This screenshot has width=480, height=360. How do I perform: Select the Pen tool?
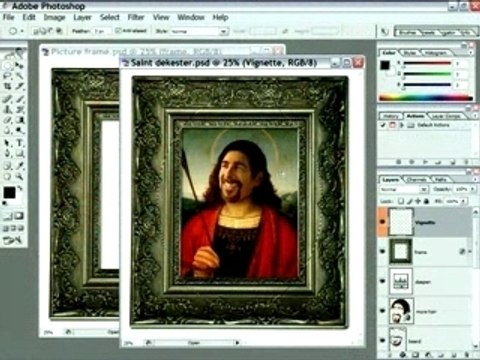[8, 154]
